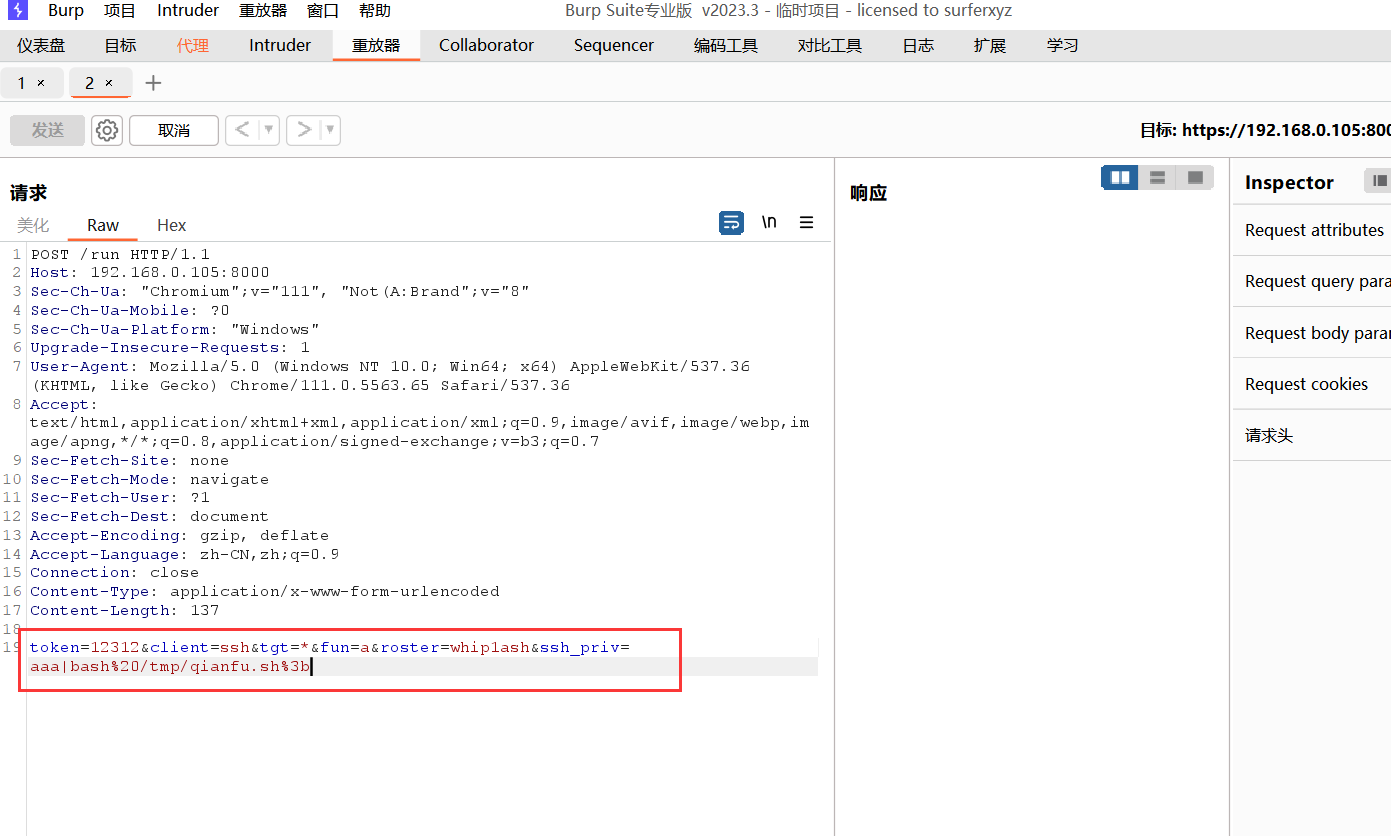Click the 响应 response panel heading
Viewport: 1391px width, 836px height.
point(869,193)
